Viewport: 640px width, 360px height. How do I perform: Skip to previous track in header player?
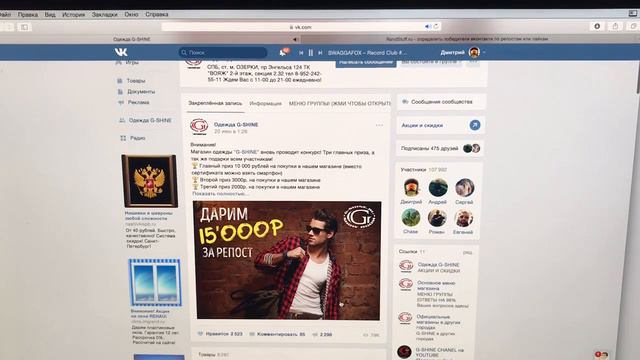coord(301,53)
